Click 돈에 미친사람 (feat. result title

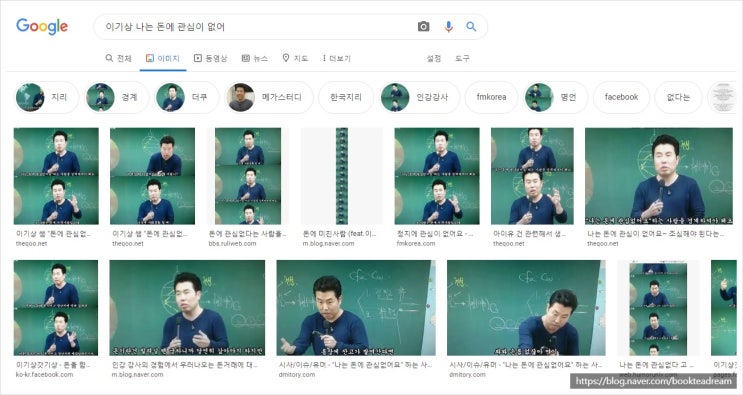tap(339, 233)
